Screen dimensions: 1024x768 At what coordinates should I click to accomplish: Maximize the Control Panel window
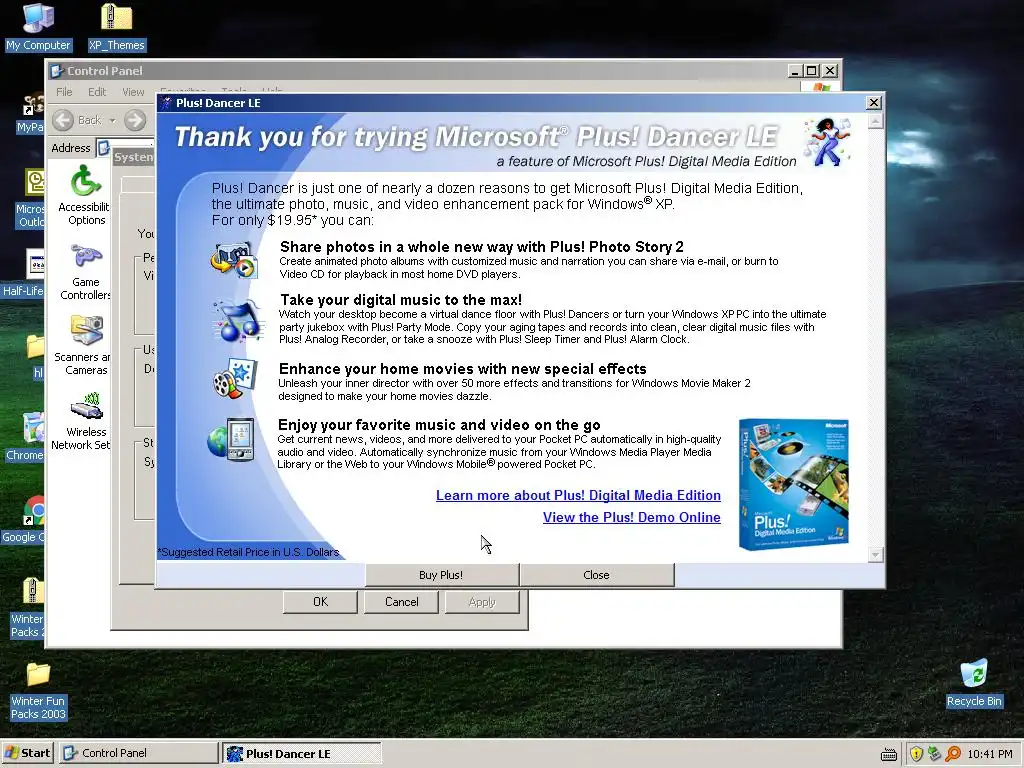(x=812, y=71)
